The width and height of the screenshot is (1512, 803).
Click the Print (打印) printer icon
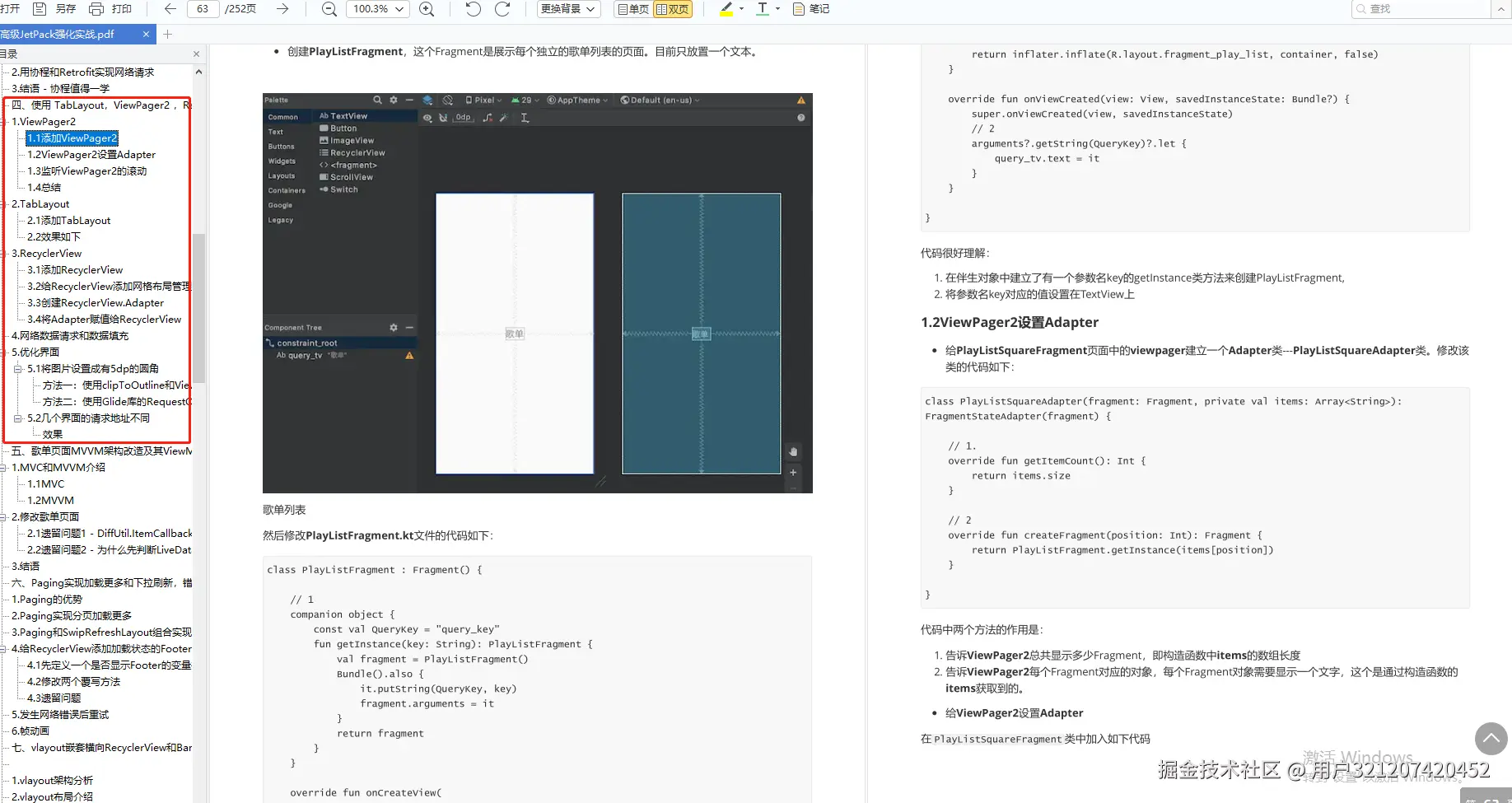[x=96, y=9]
